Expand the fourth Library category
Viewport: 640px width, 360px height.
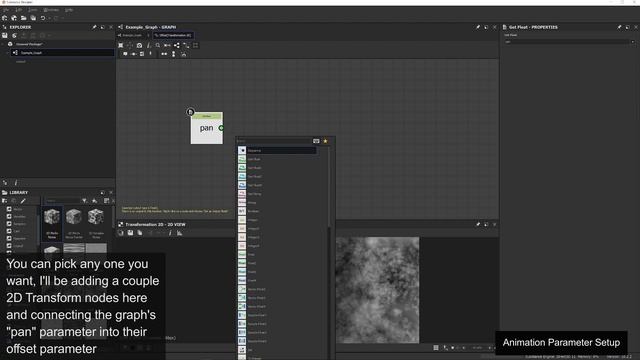click(9, 231)
